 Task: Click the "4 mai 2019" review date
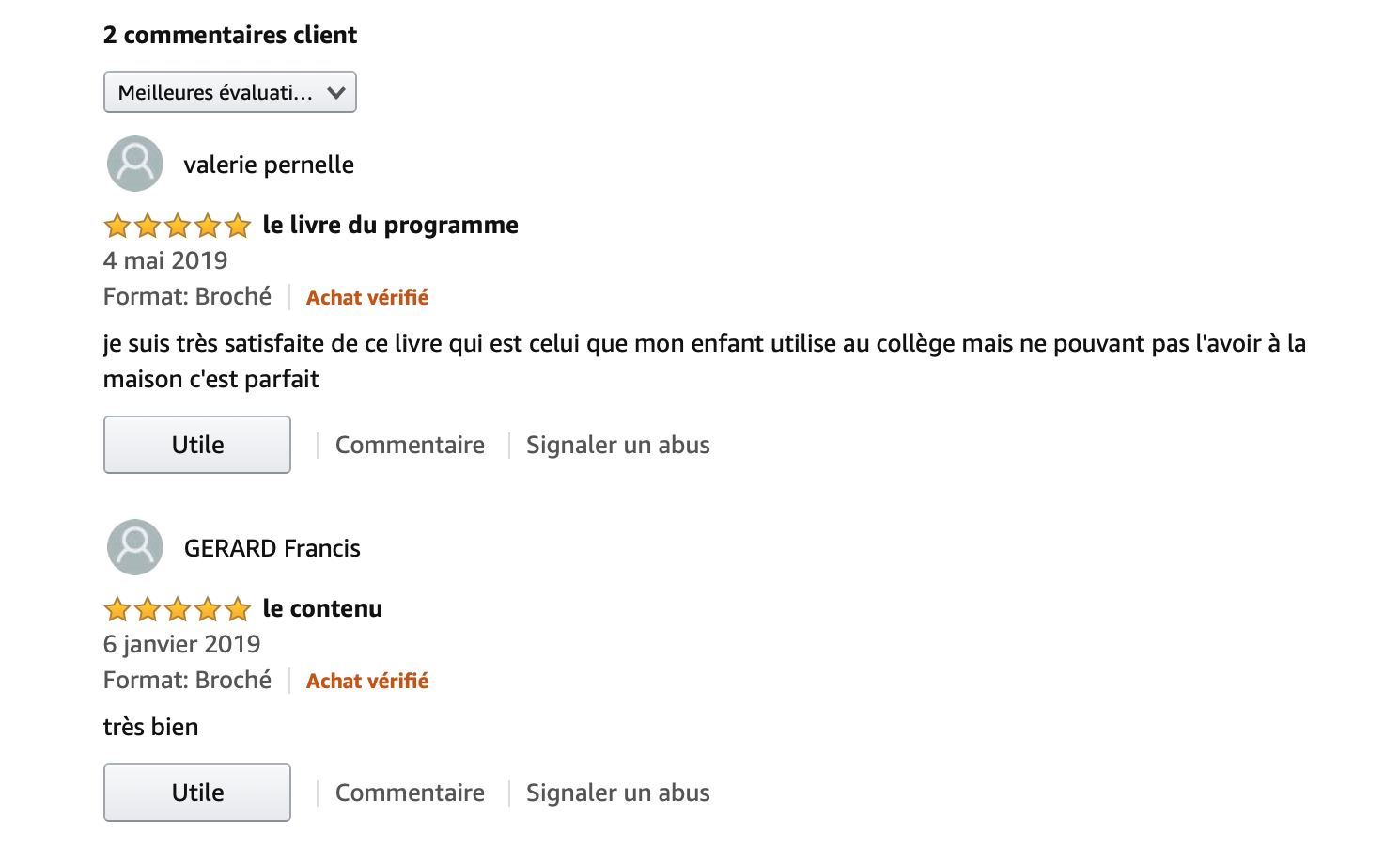(x=165, y=260)
